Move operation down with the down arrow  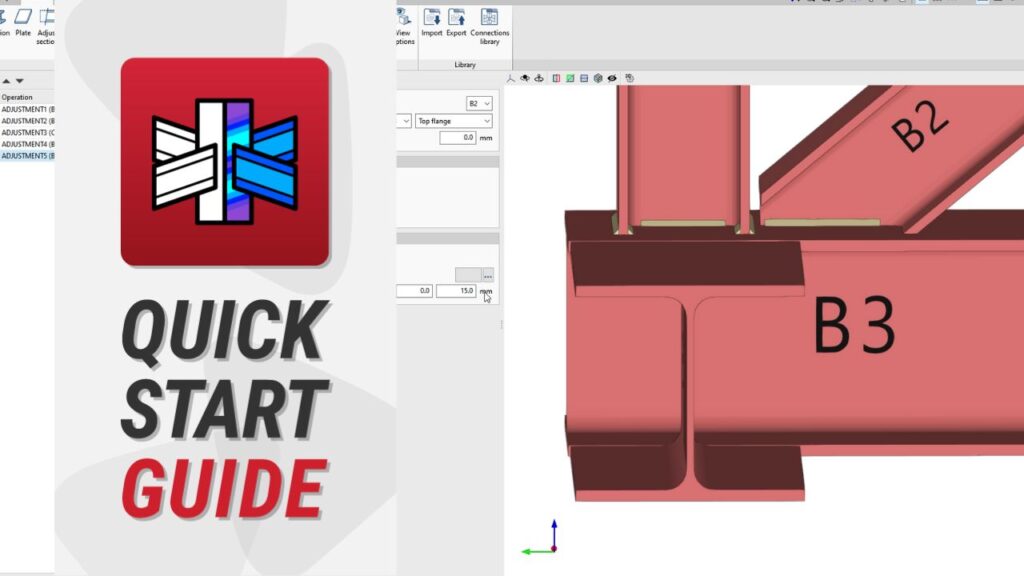coord(19,81)
